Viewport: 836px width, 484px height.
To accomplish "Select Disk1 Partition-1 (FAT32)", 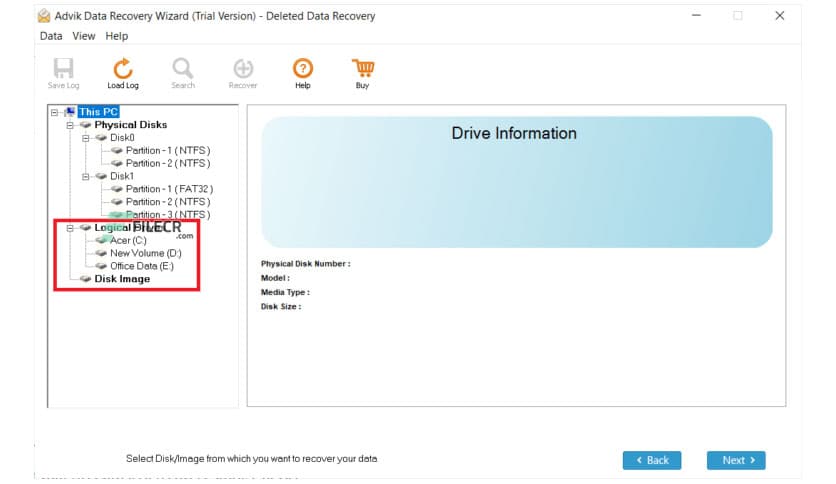I will point(170,189).
